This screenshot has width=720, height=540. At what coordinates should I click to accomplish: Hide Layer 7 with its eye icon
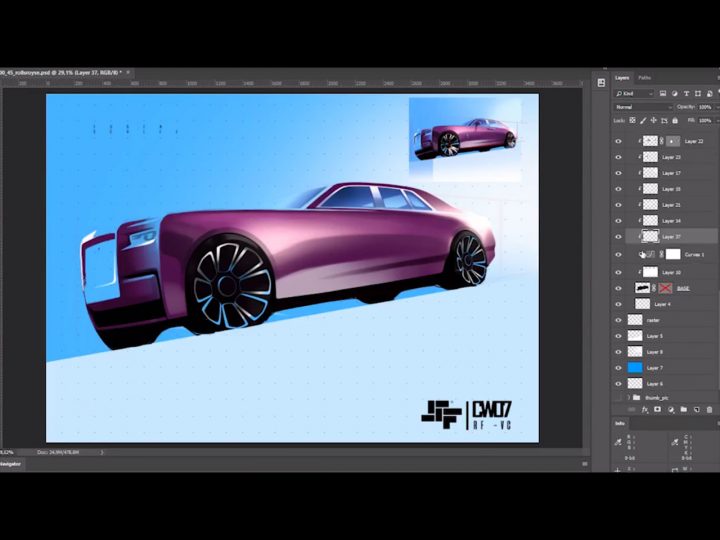(618, 368)
